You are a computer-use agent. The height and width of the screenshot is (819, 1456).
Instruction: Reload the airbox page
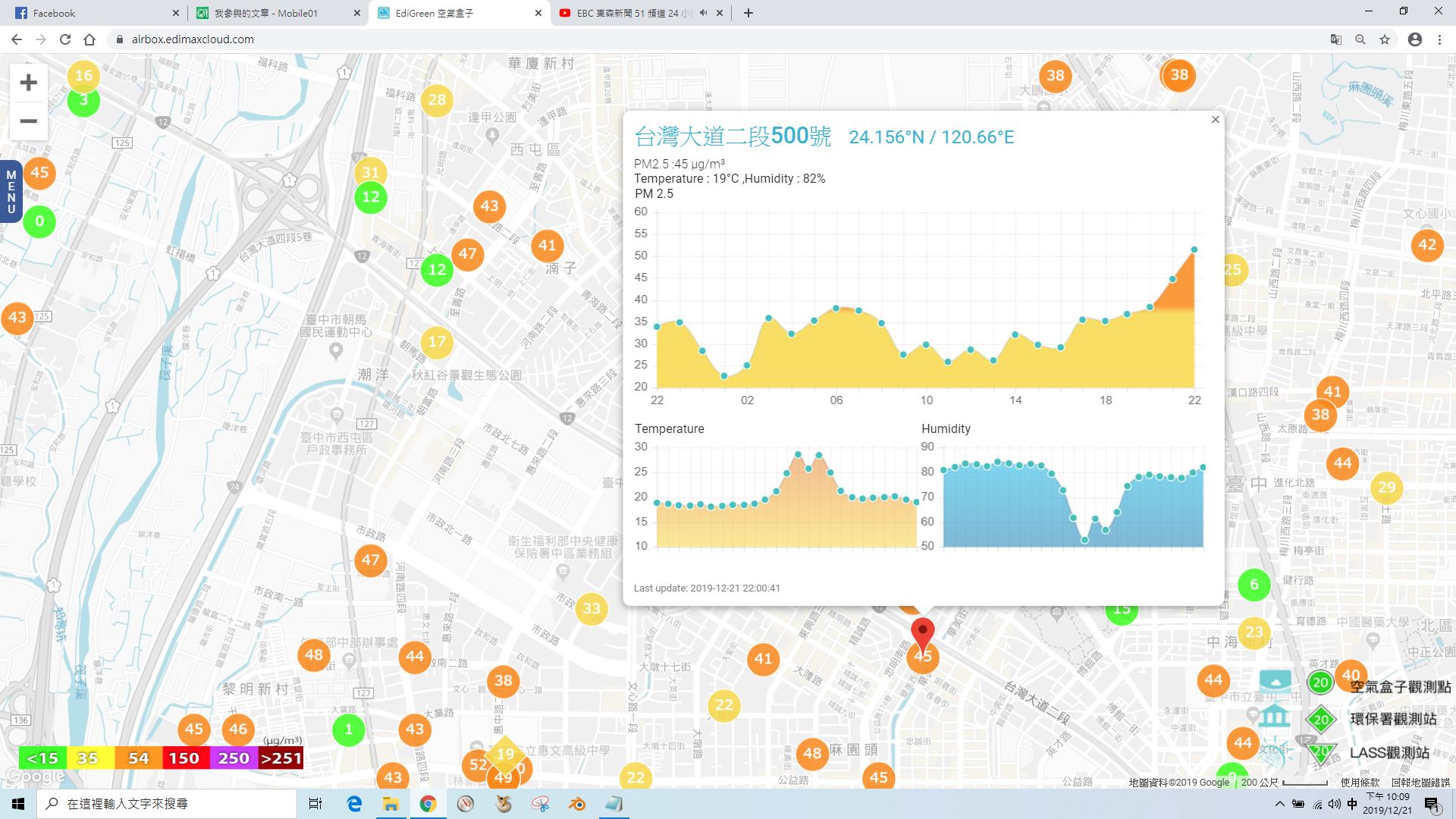tap(65, 39)
